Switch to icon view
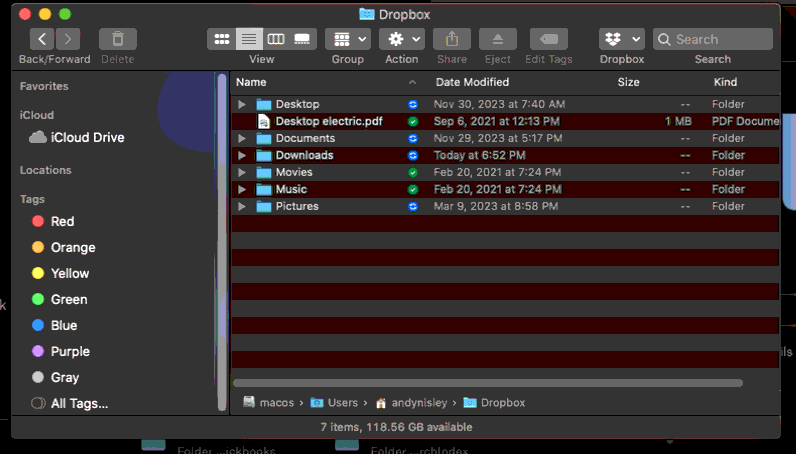796x454 pixels. click(x=221, y=39)
